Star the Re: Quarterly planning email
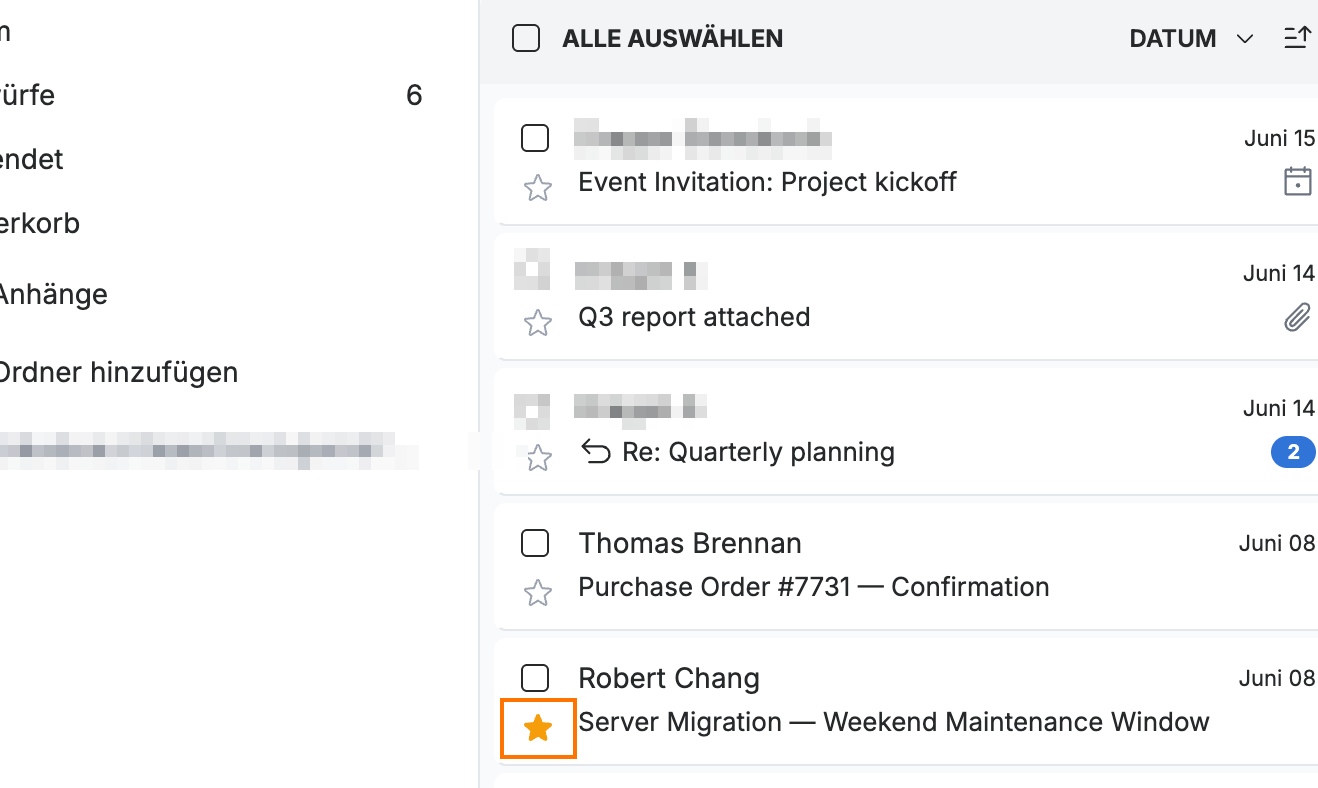Image resolution: width=1318 pixels, height=788 pixels. pos(538,458)
